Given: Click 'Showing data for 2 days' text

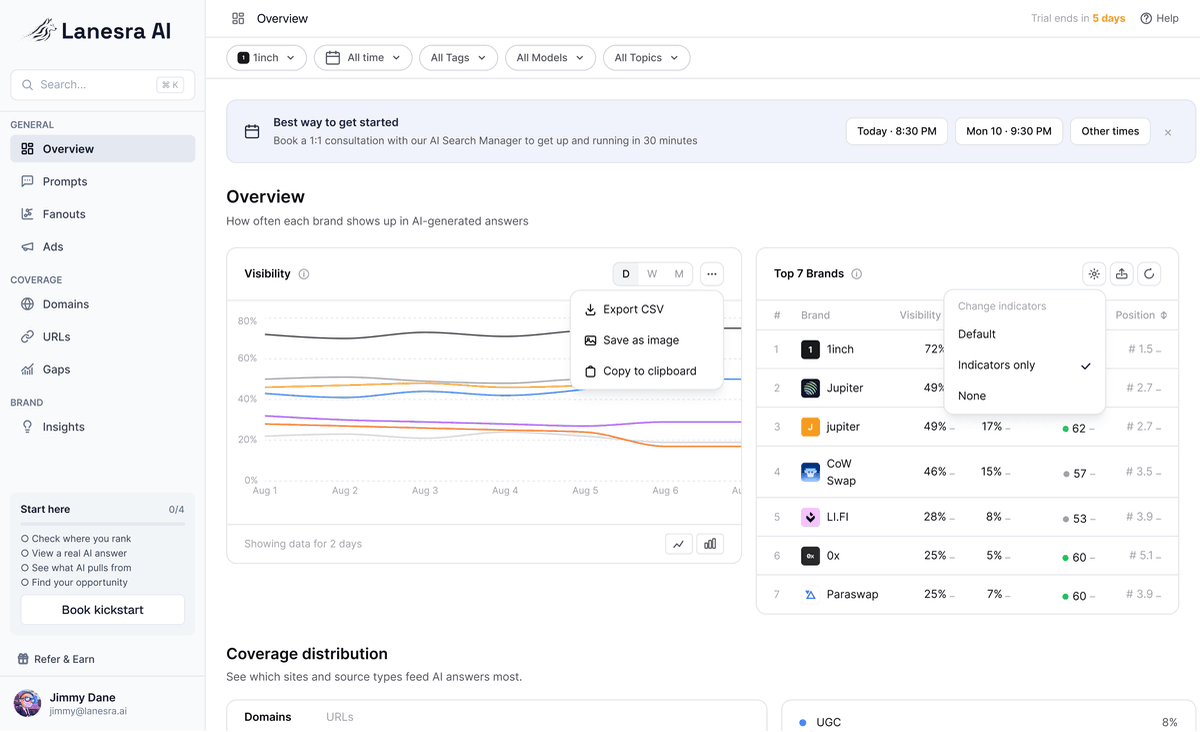Looking at the screenshot, I should [x=303, y=544].
